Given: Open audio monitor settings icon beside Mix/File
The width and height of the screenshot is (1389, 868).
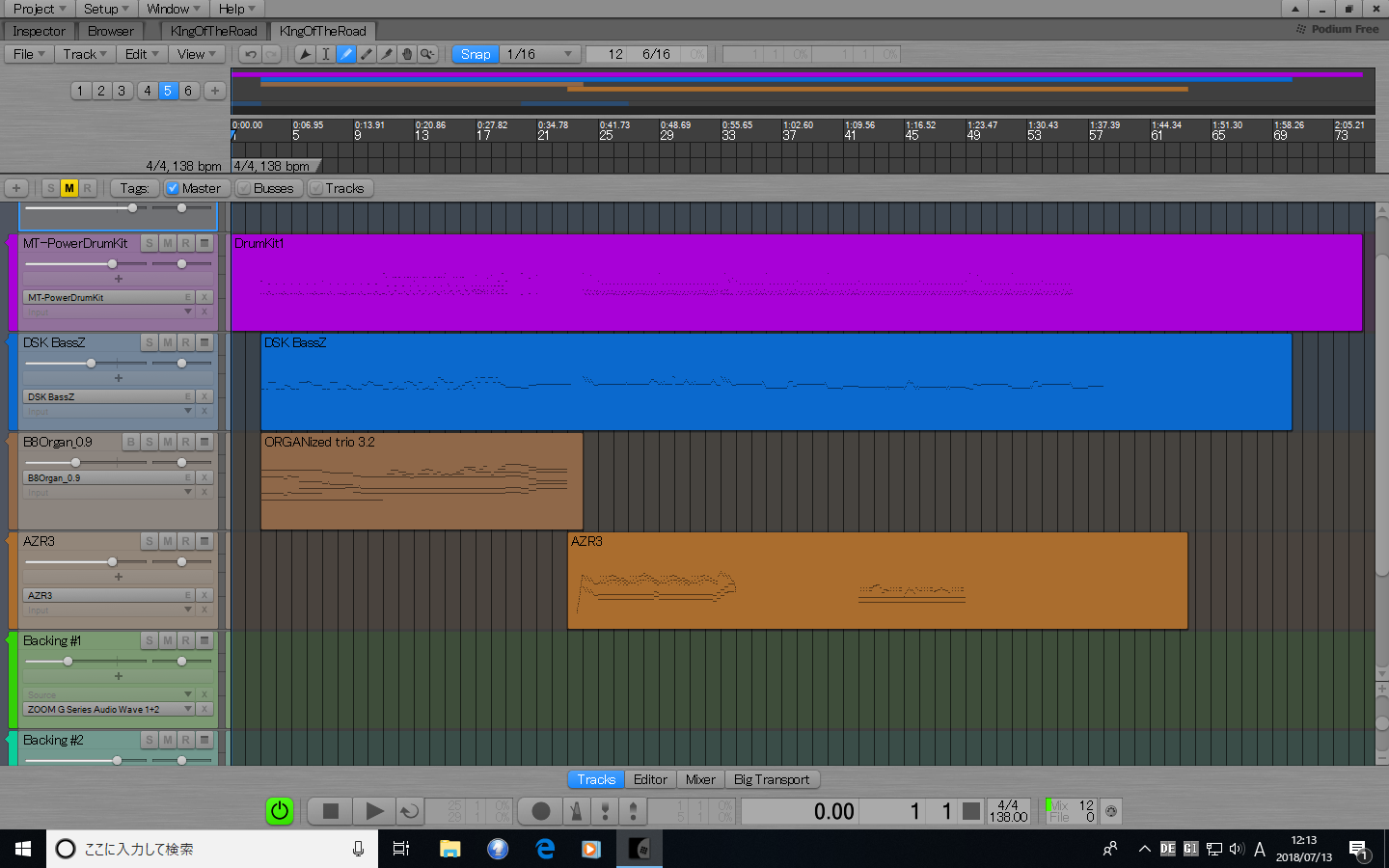Looking at the screenshot, I should tap(1111, 811).
